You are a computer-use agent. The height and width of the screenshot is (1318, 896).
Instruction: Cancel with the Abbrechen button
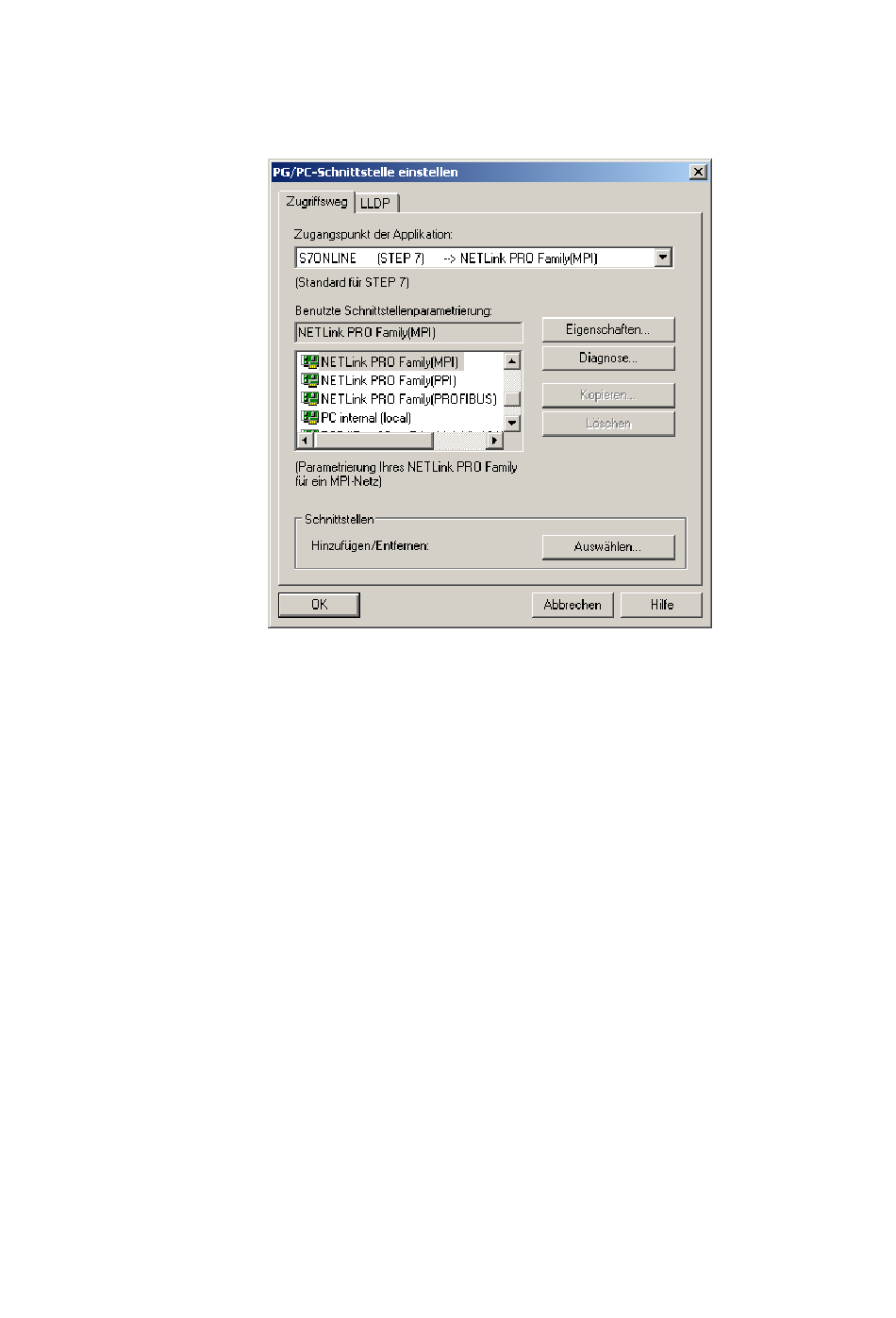click(572, 605)
